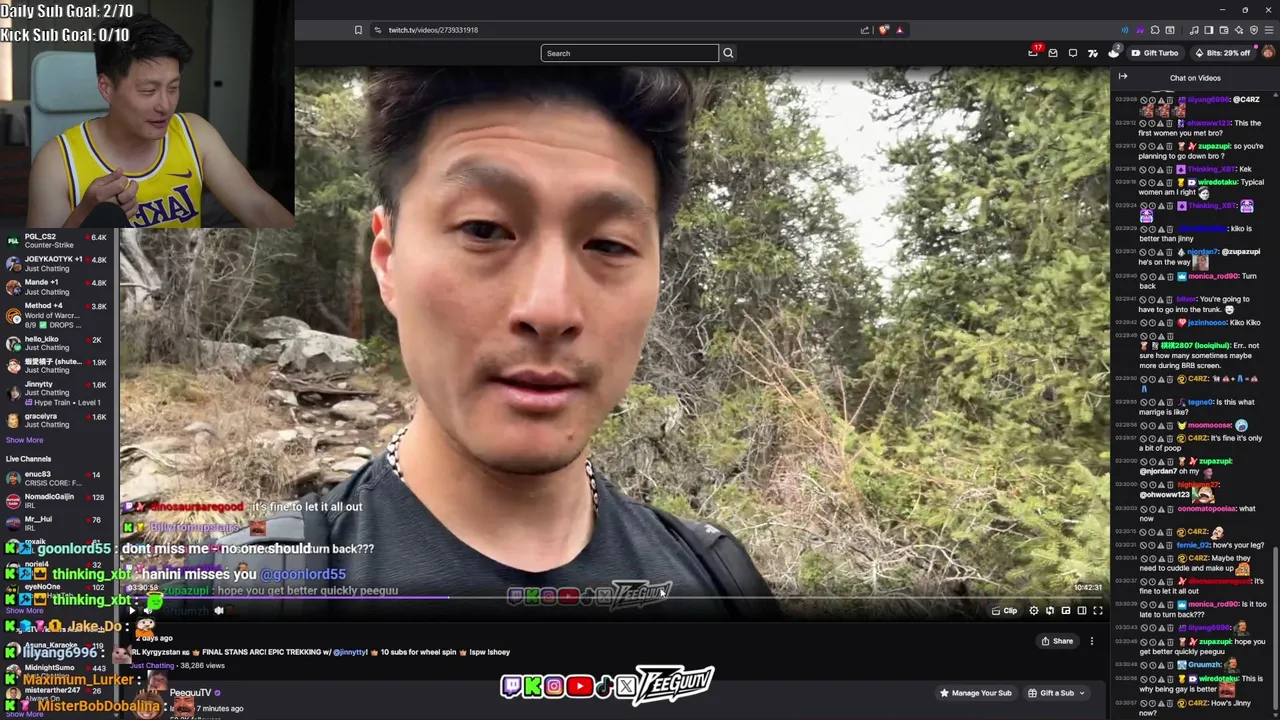Click the Brave shields lion icon
This screenshot has width=1280, height=720.
click(884, 30)
